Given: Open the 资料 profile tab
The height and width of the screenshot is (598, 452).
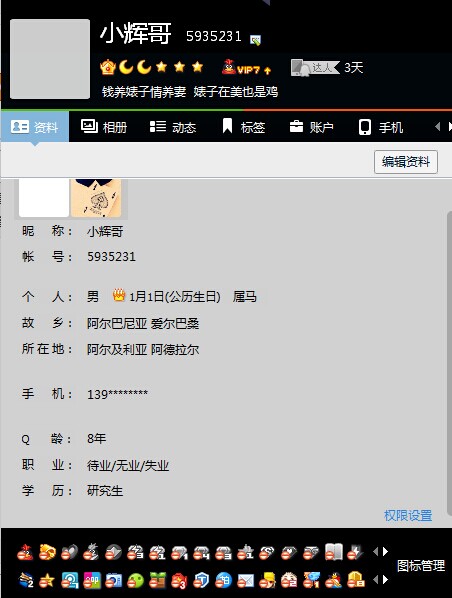Looking at the screenshot, I should pyautogui.click(x=35, y=127).
